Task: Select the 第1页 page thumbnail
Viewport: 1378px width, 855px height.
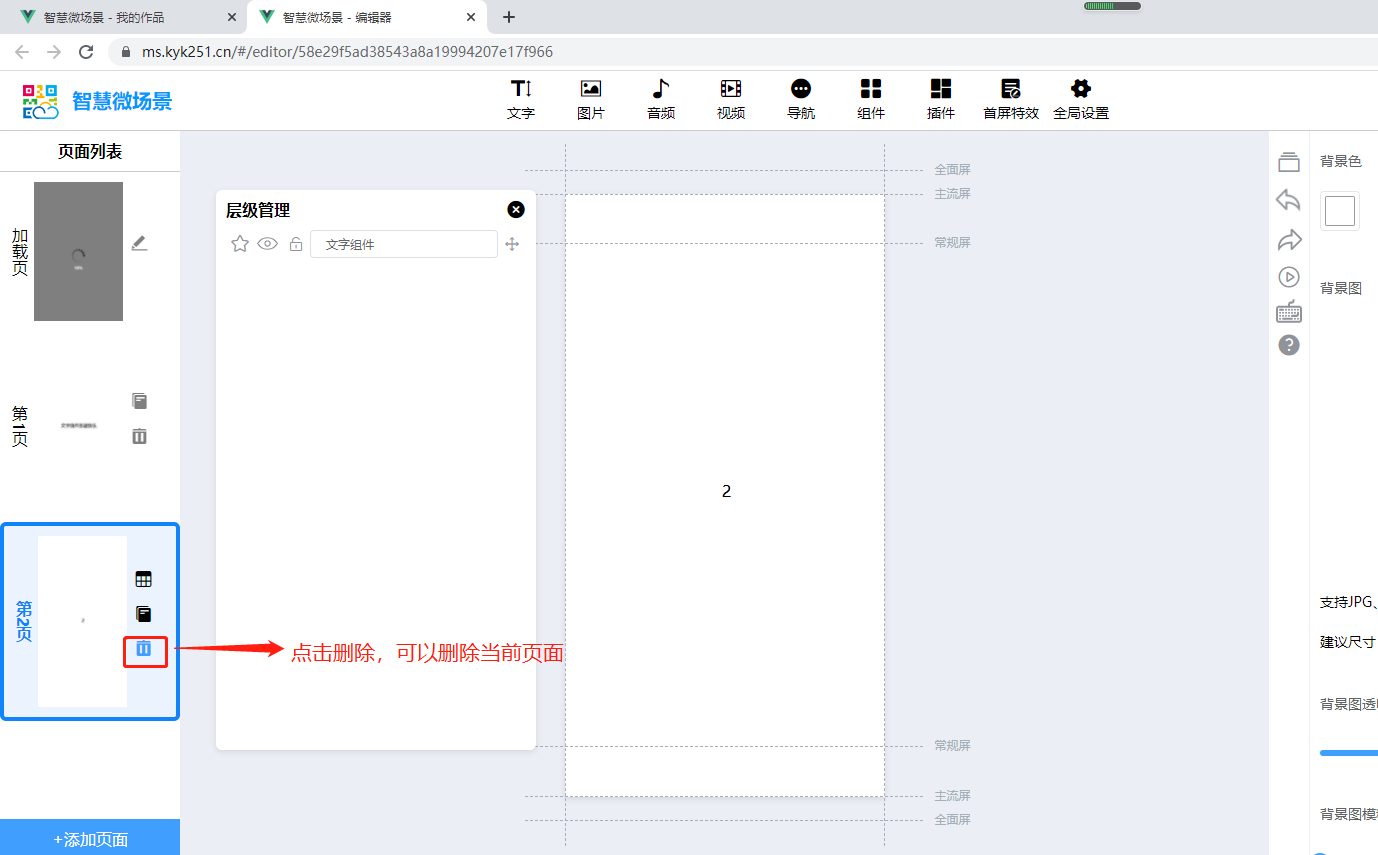Action: 79,425
